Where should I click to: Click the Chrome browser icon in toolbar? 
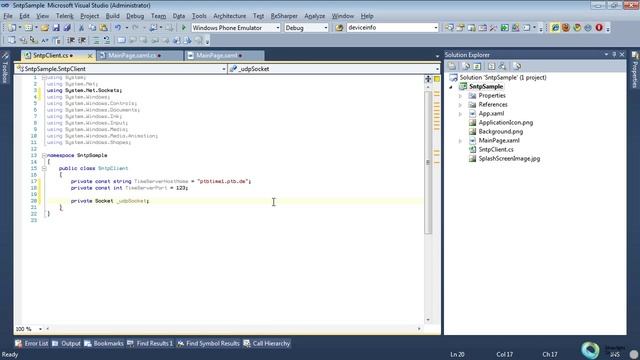577,28
